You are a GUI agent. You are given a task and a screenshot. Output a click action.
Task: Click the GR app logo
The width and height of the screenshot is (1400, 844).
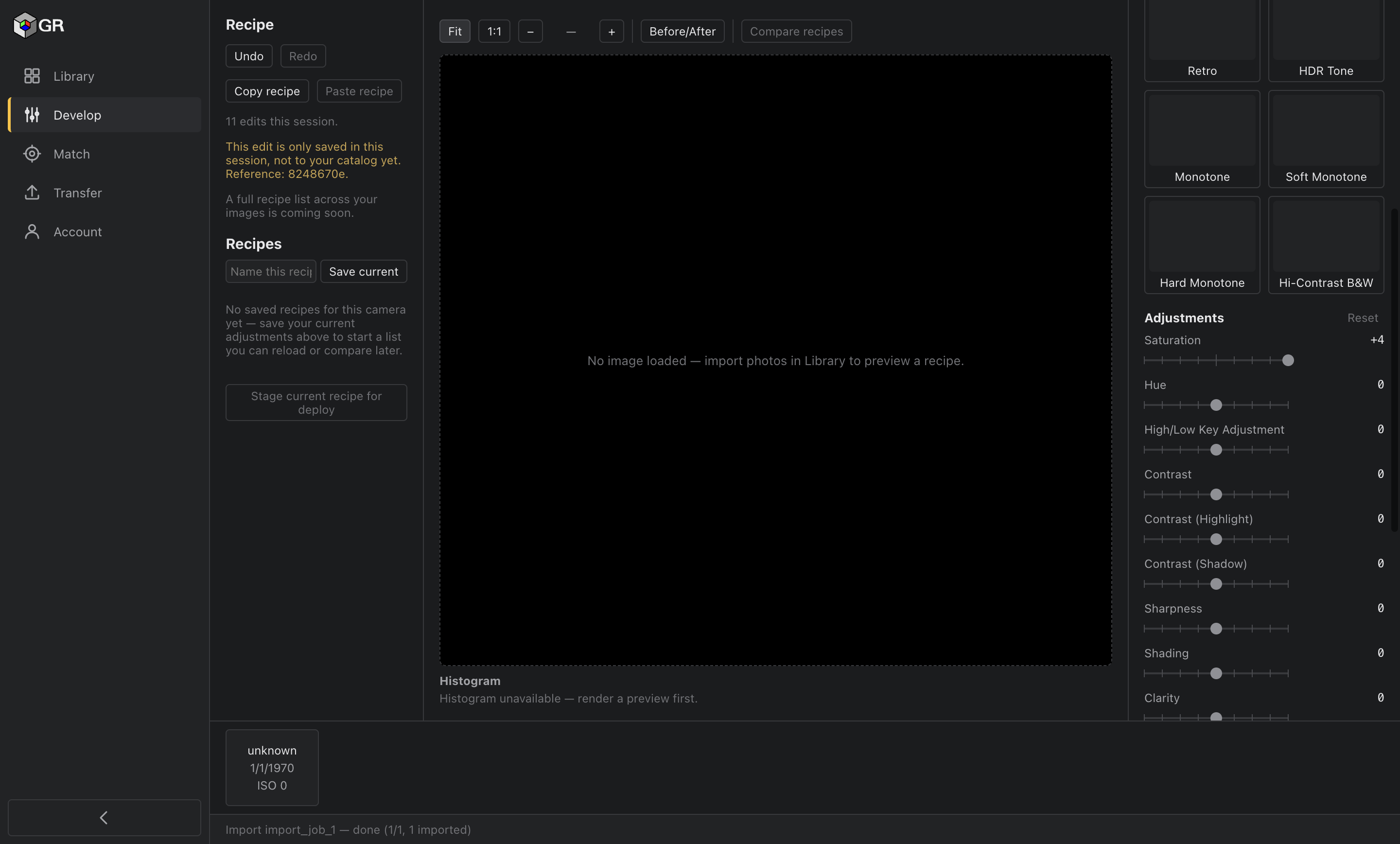coord(38,25)
